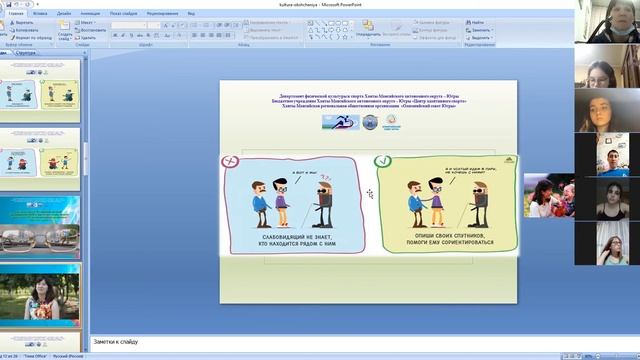Clear all text formatting

[x=182, y=25]
